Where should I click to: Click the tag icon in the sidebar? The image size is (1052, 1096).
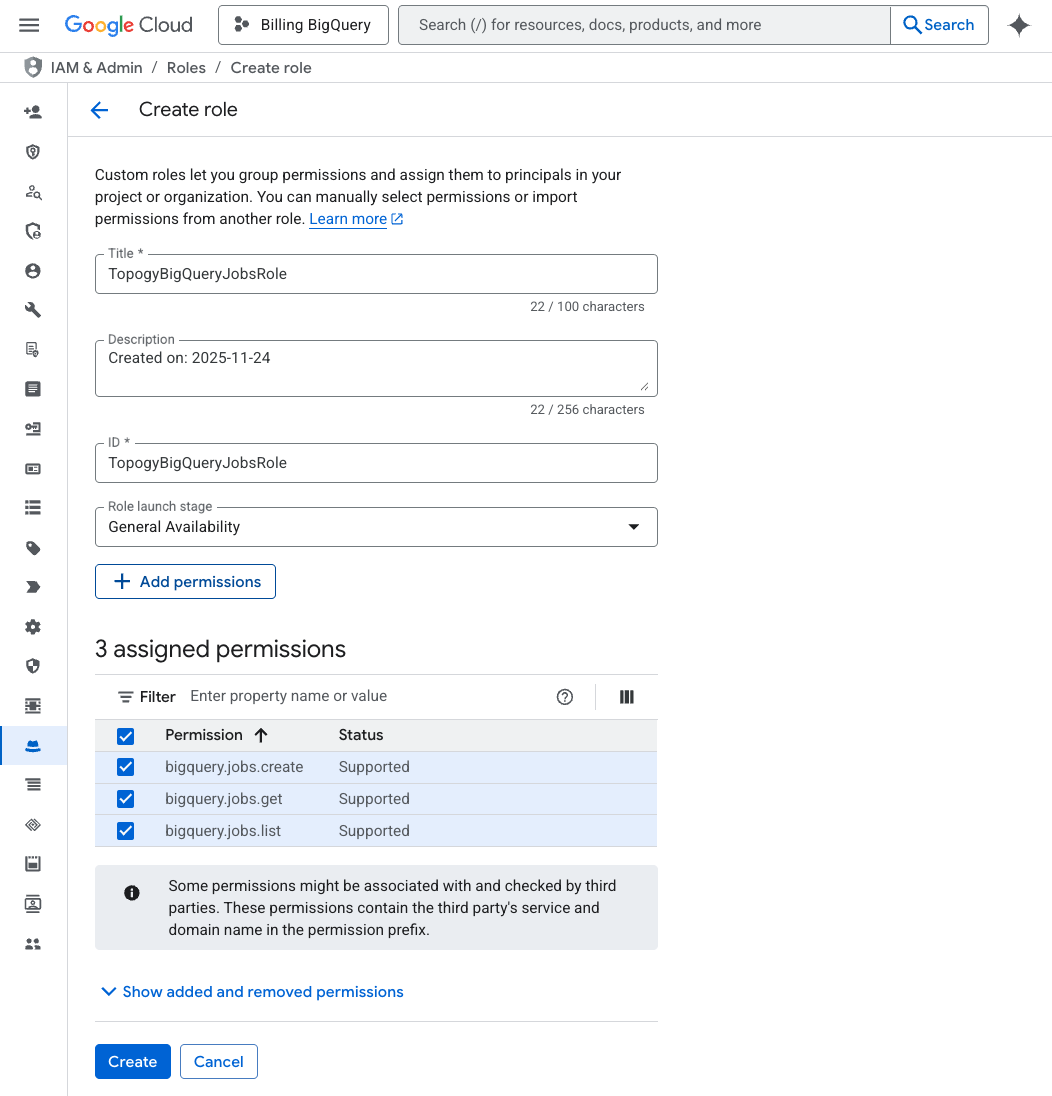click(x=33, y=548)
